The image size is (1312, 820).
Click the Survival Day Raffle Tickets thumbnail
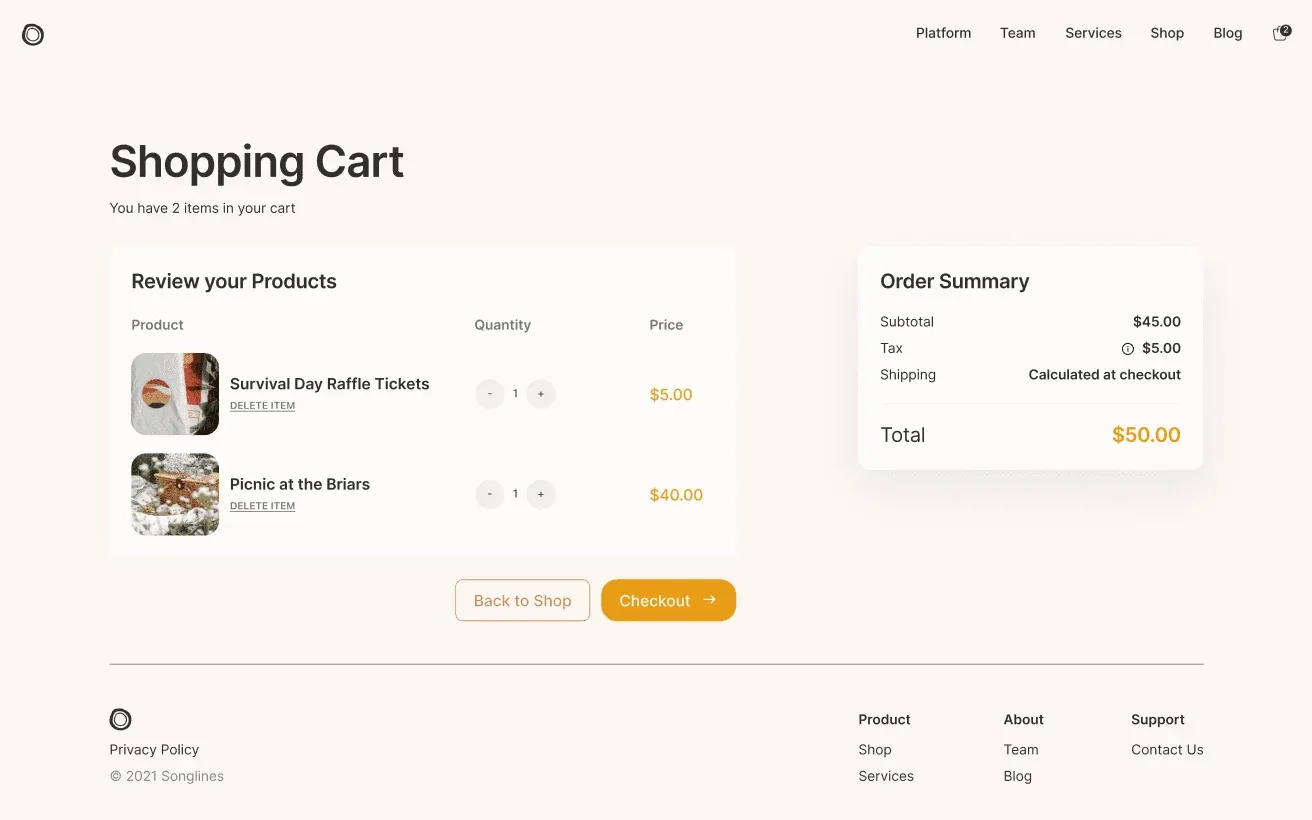[x=175, y=394]
